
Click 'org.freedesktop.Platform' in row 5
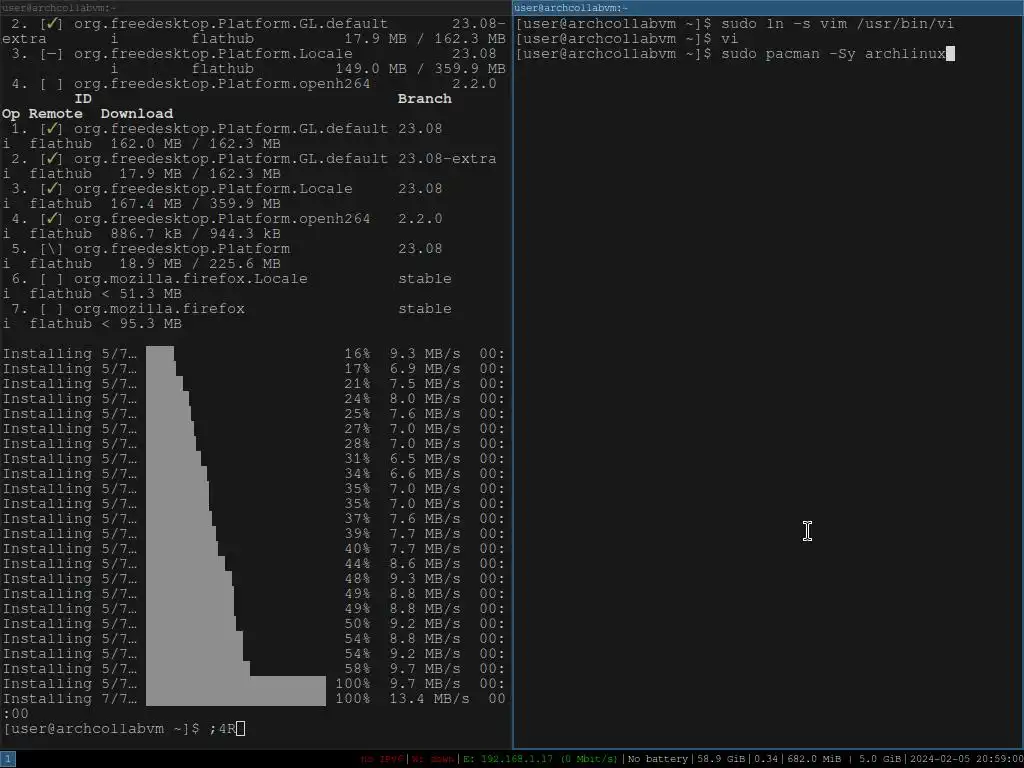coord(182,249)
